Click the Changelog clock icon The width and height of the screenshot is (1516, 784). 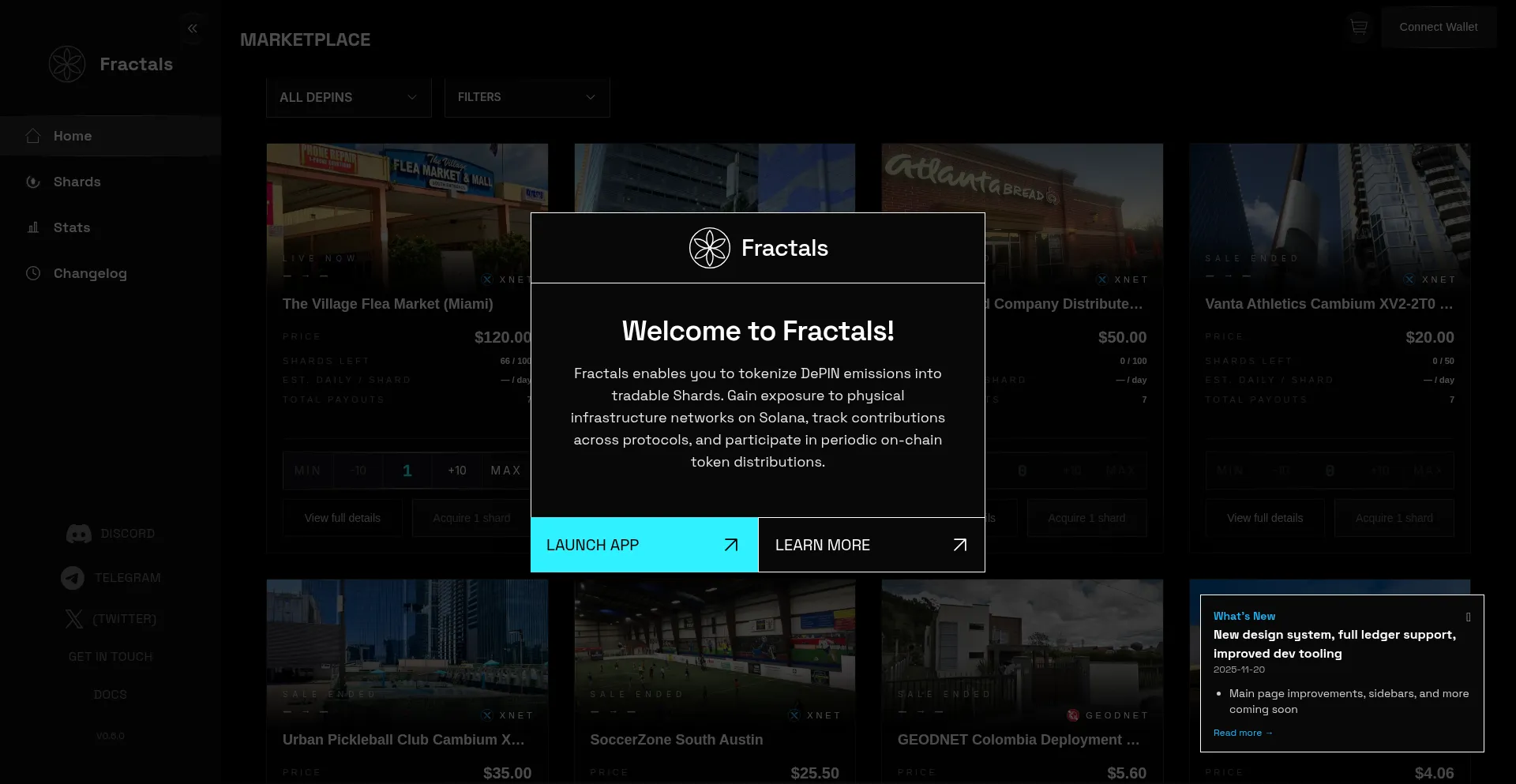pyautogui.click(x=33, y=273)
